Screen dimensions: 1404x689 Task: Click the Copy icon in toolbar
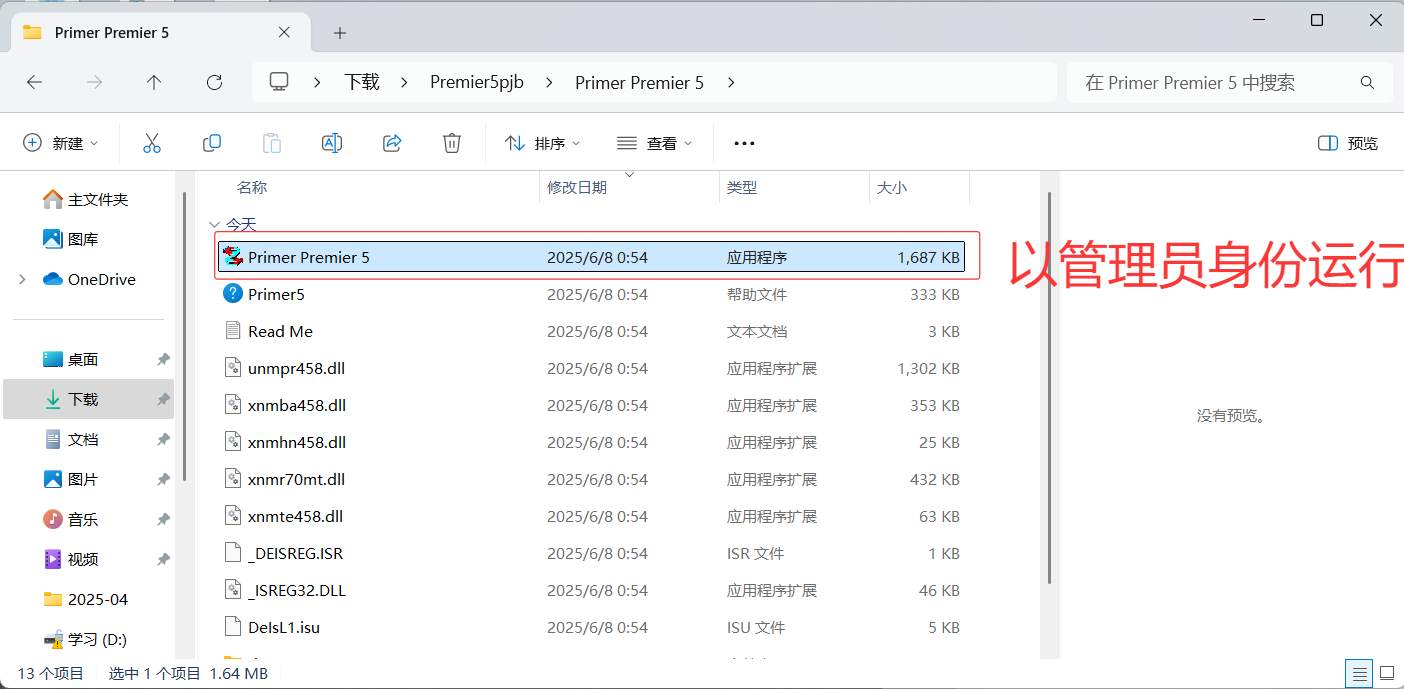click(212, 143)
